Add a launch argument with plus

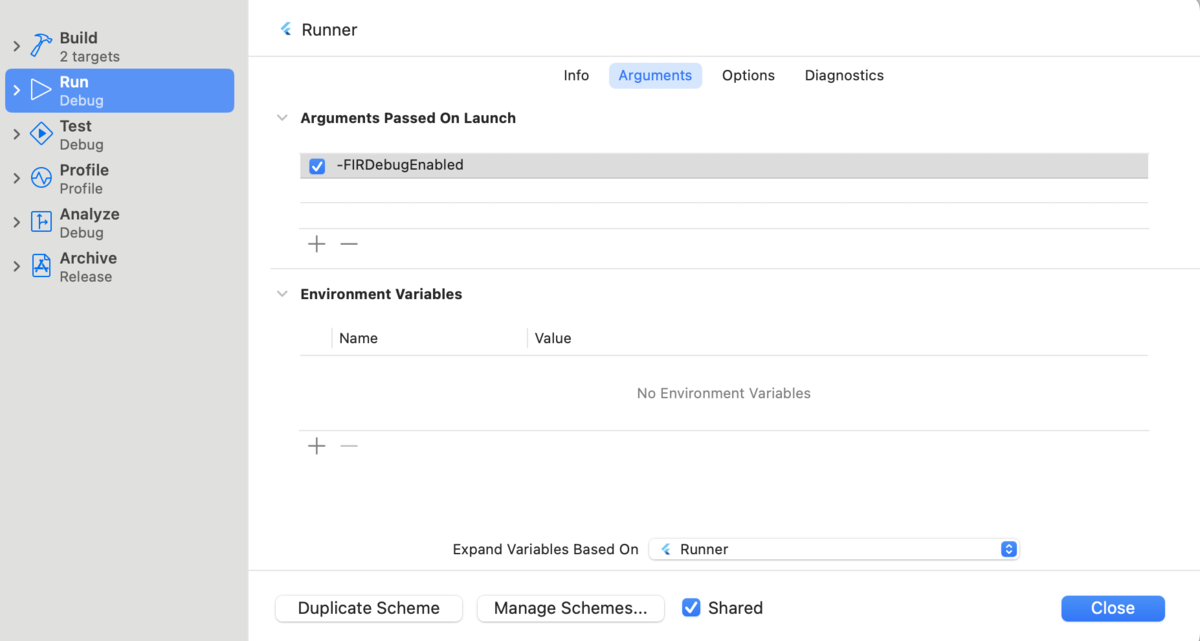coord(317,244)
